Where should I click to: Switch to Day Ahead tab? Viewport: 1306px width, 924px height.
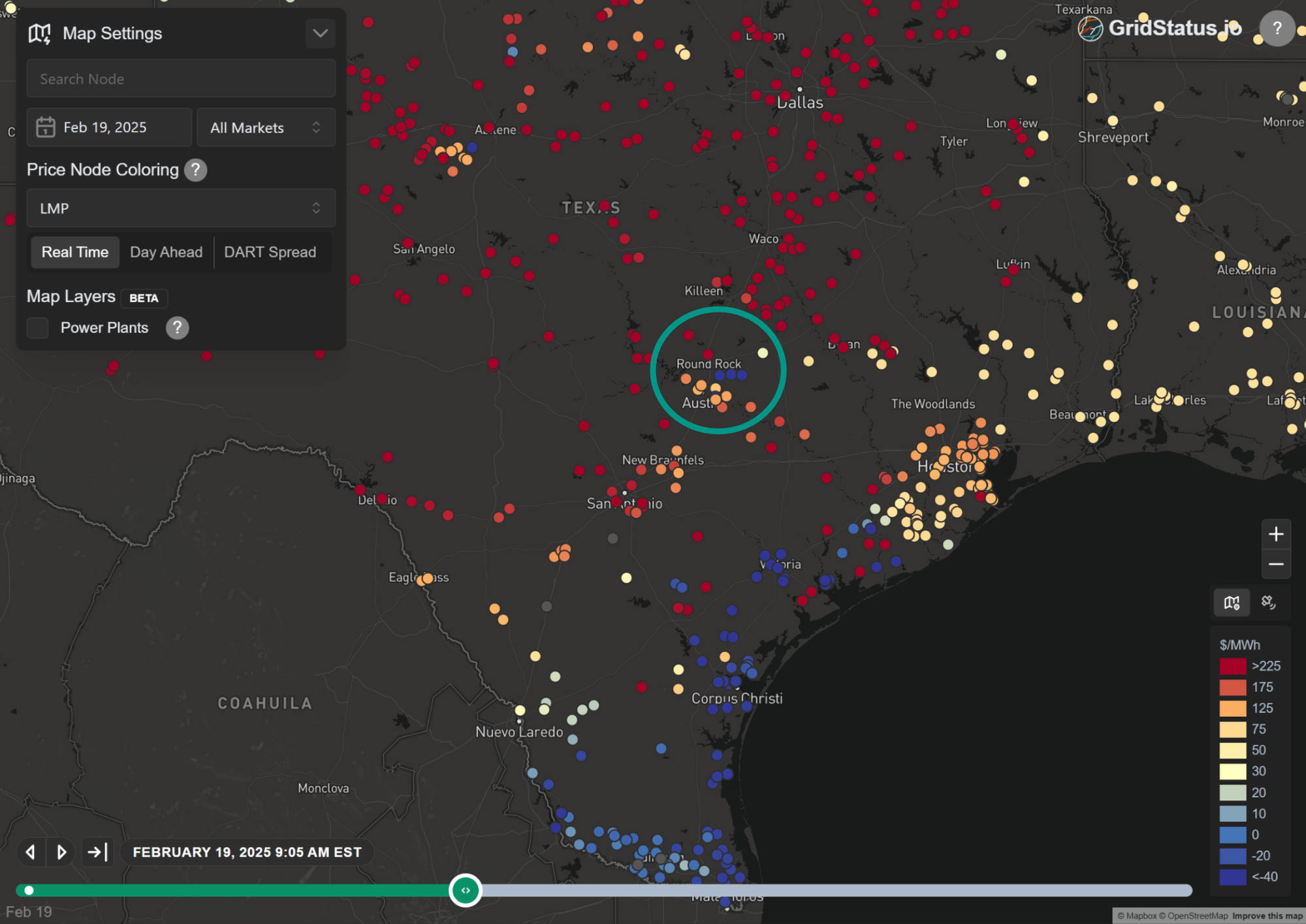tap(166, 252)
